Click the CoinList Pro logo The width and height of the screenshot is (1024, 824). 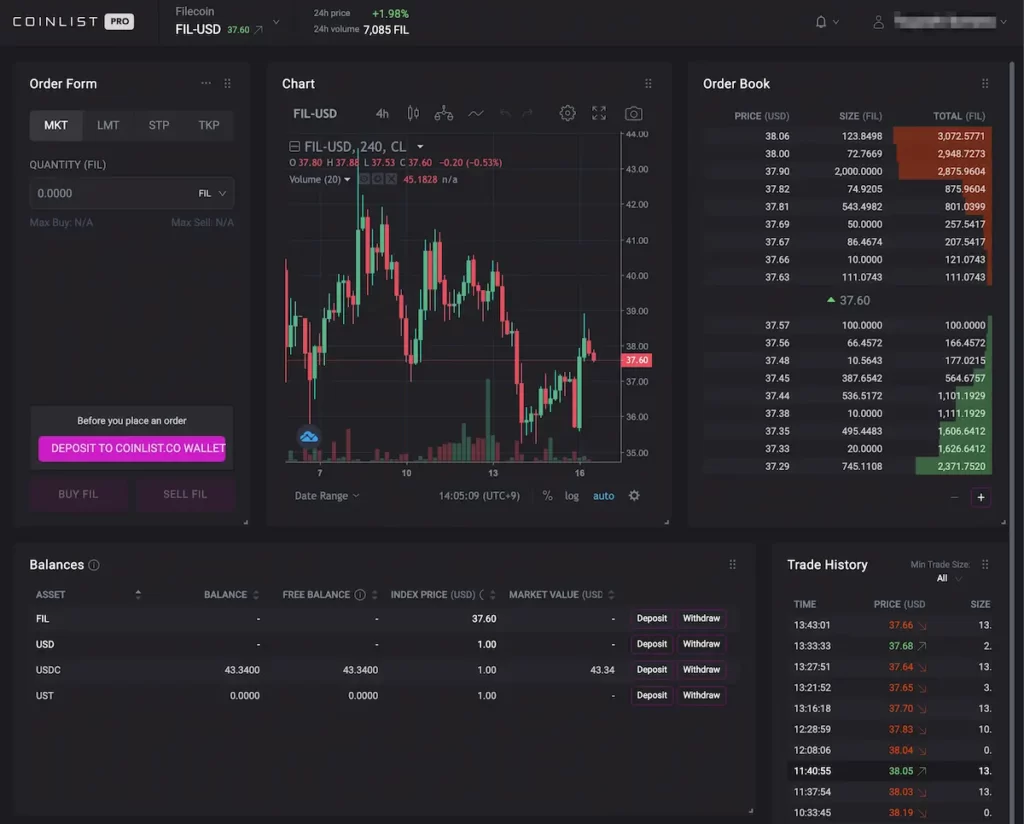click(x=73, y=22)
